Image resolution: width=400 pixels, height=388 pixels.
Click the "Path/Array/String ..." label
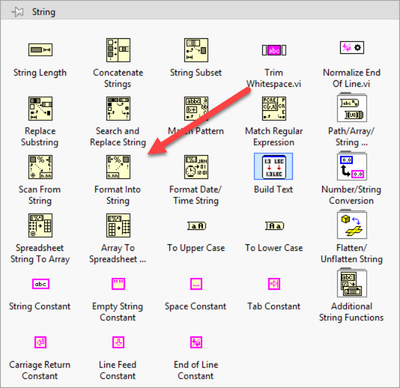(x=351, y=137)
